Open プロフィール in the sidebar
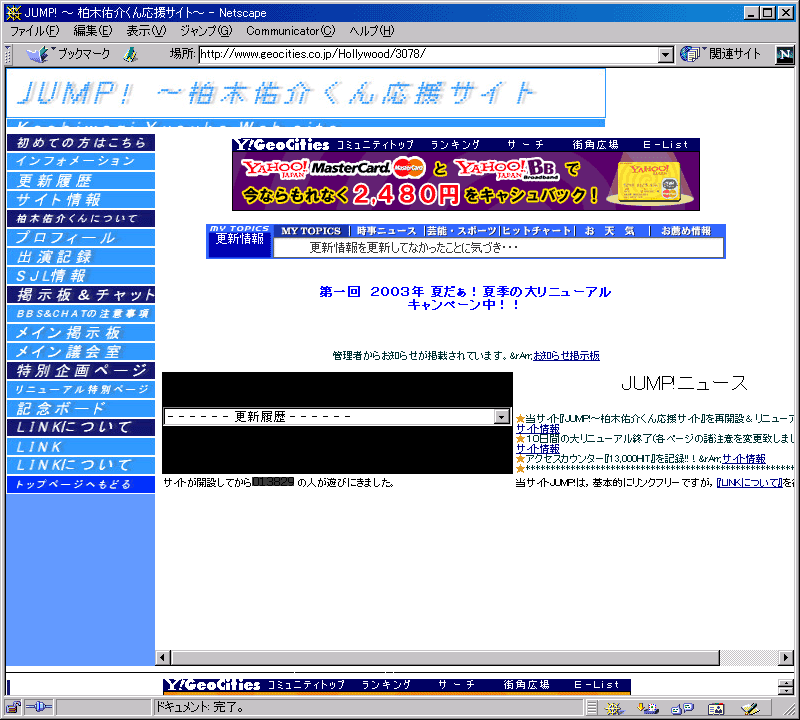The height and width of the screenshot is (720, 800). (81, 238)
